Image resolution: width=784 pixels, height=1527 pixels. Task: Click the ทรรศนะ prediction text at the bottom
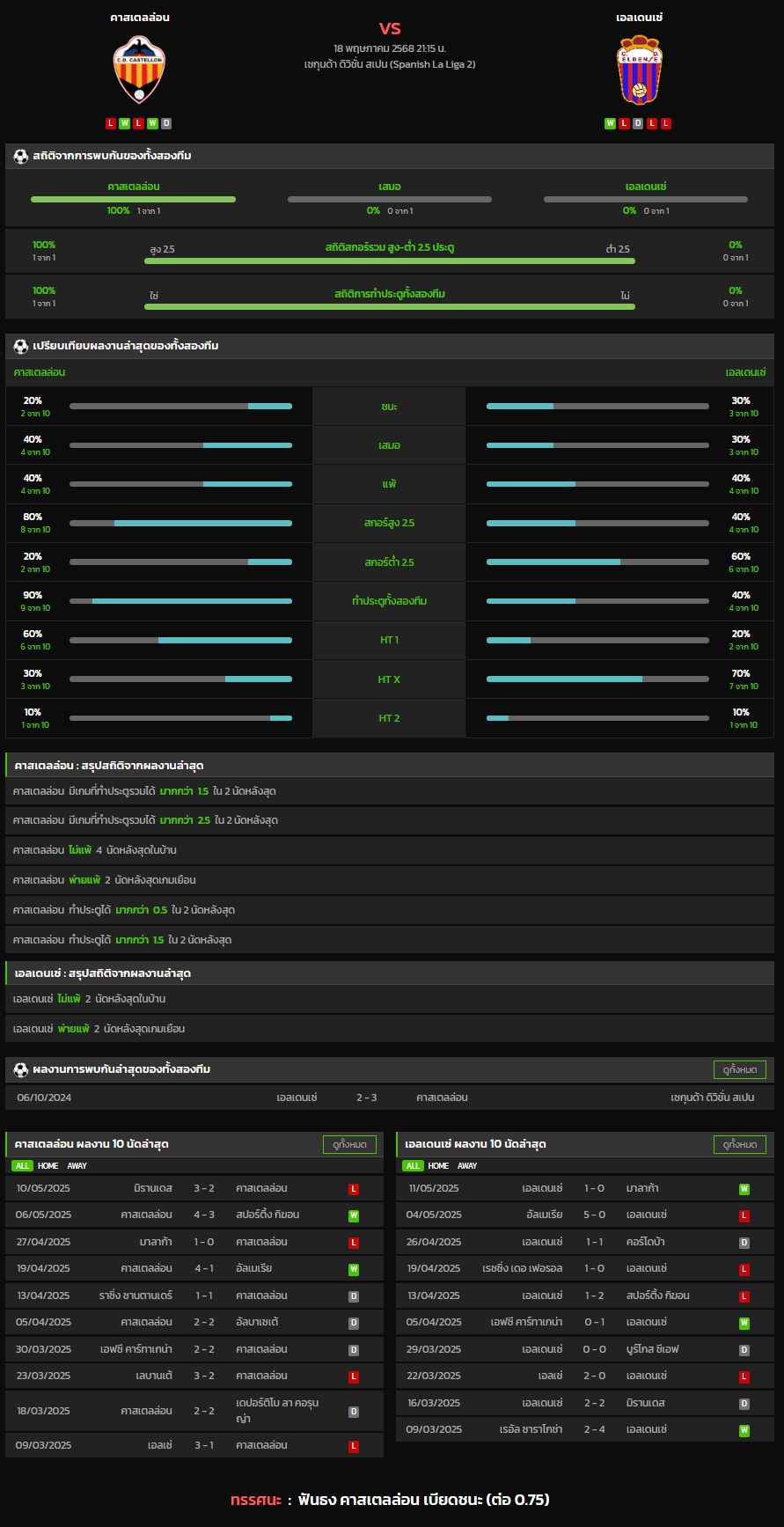point(390,1500)
